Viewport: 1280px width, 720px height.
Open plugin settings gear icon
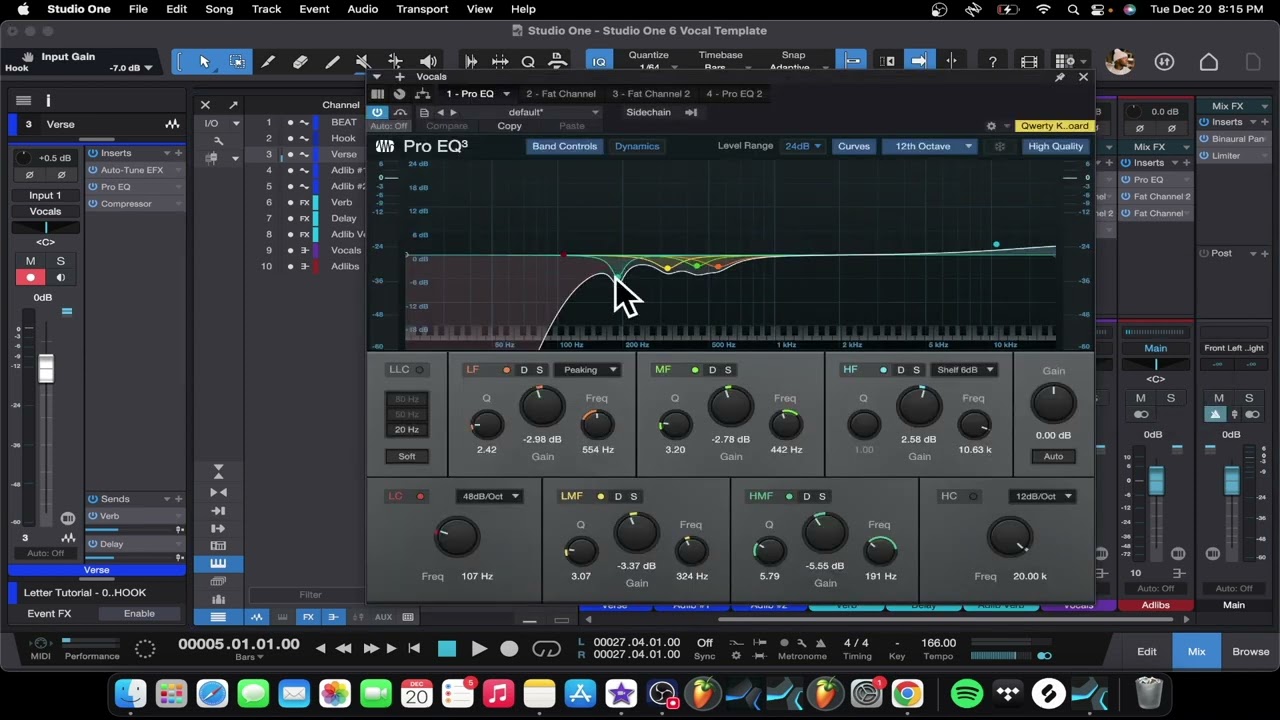click(991, 126)
